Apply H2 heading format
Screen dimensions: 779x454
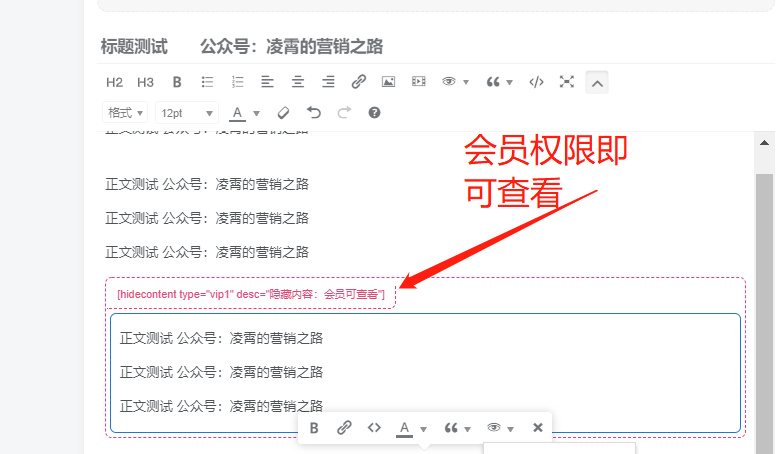(114, 82)
